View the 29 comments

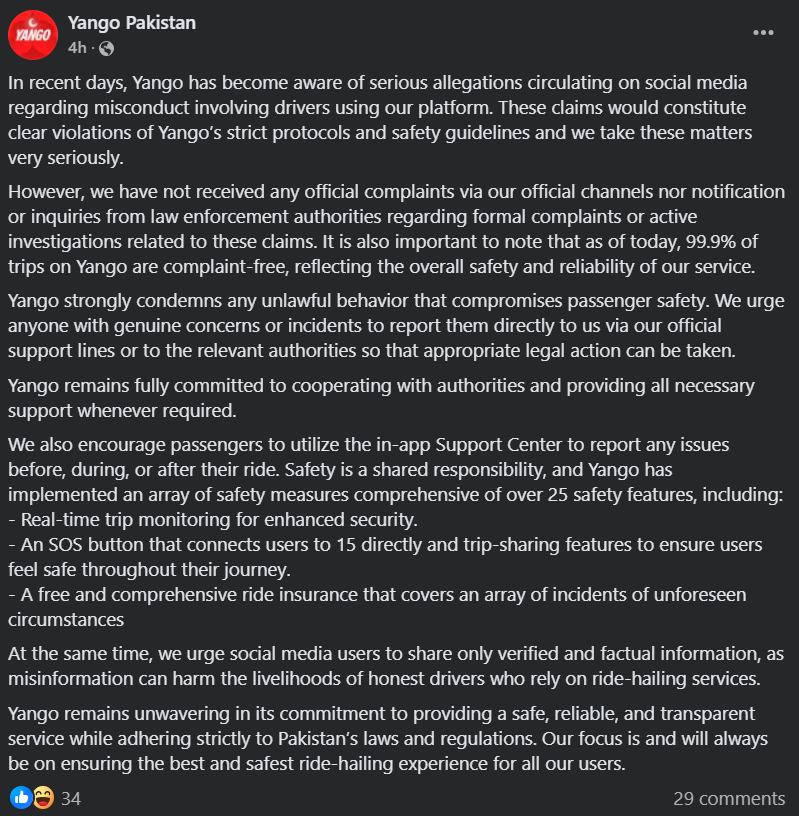pyautogui.click(x=729, y=798)
